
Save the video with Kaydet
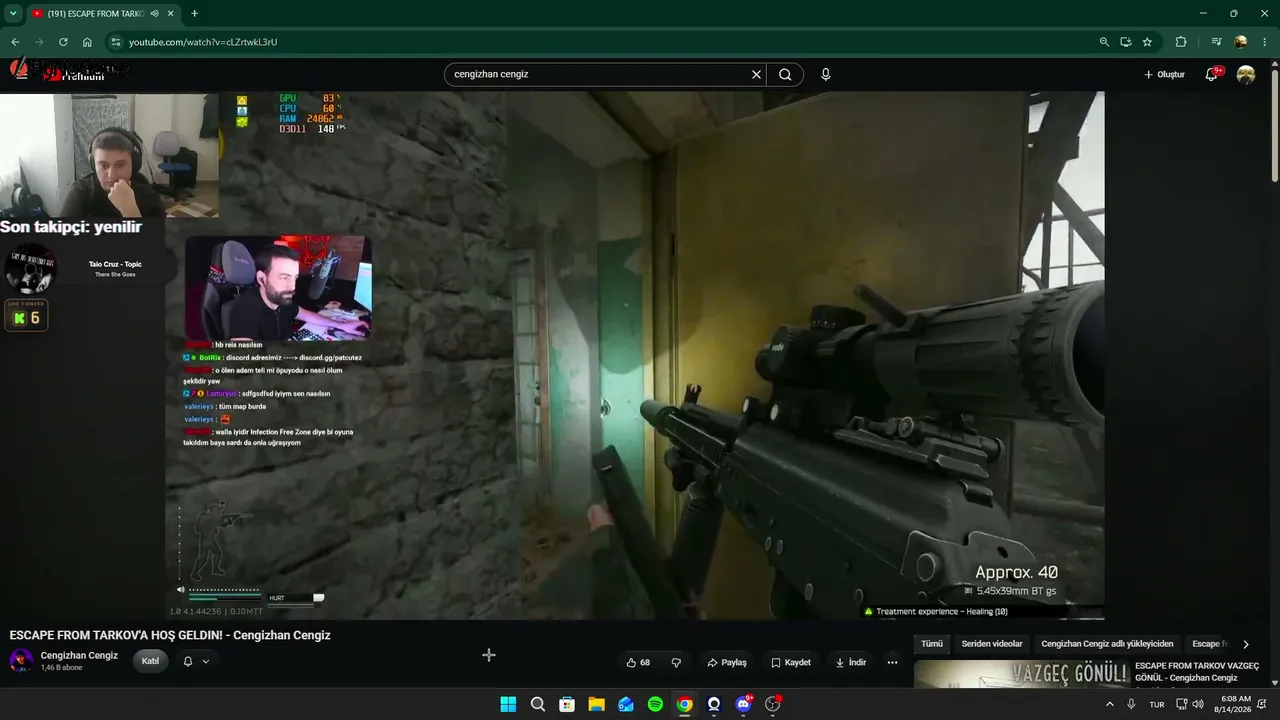point(791,662)
